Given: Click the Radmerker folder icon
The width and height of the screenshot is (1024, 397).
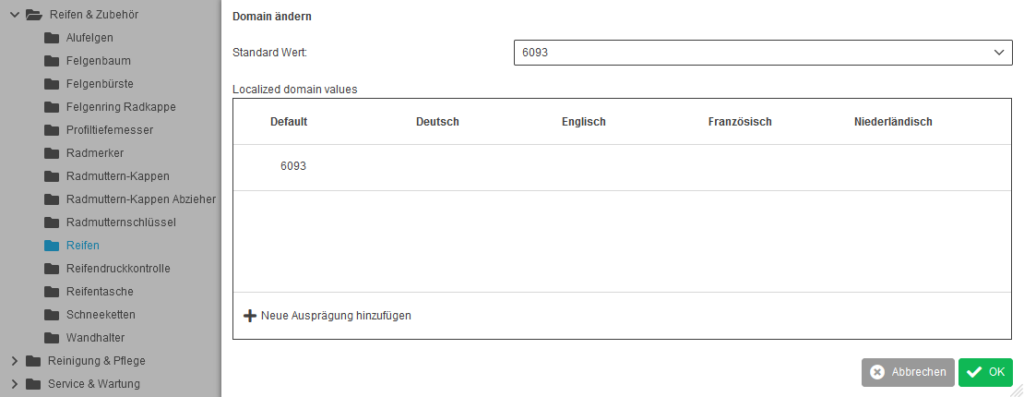Looking at the screenshot, I should (x=52, y=153).
